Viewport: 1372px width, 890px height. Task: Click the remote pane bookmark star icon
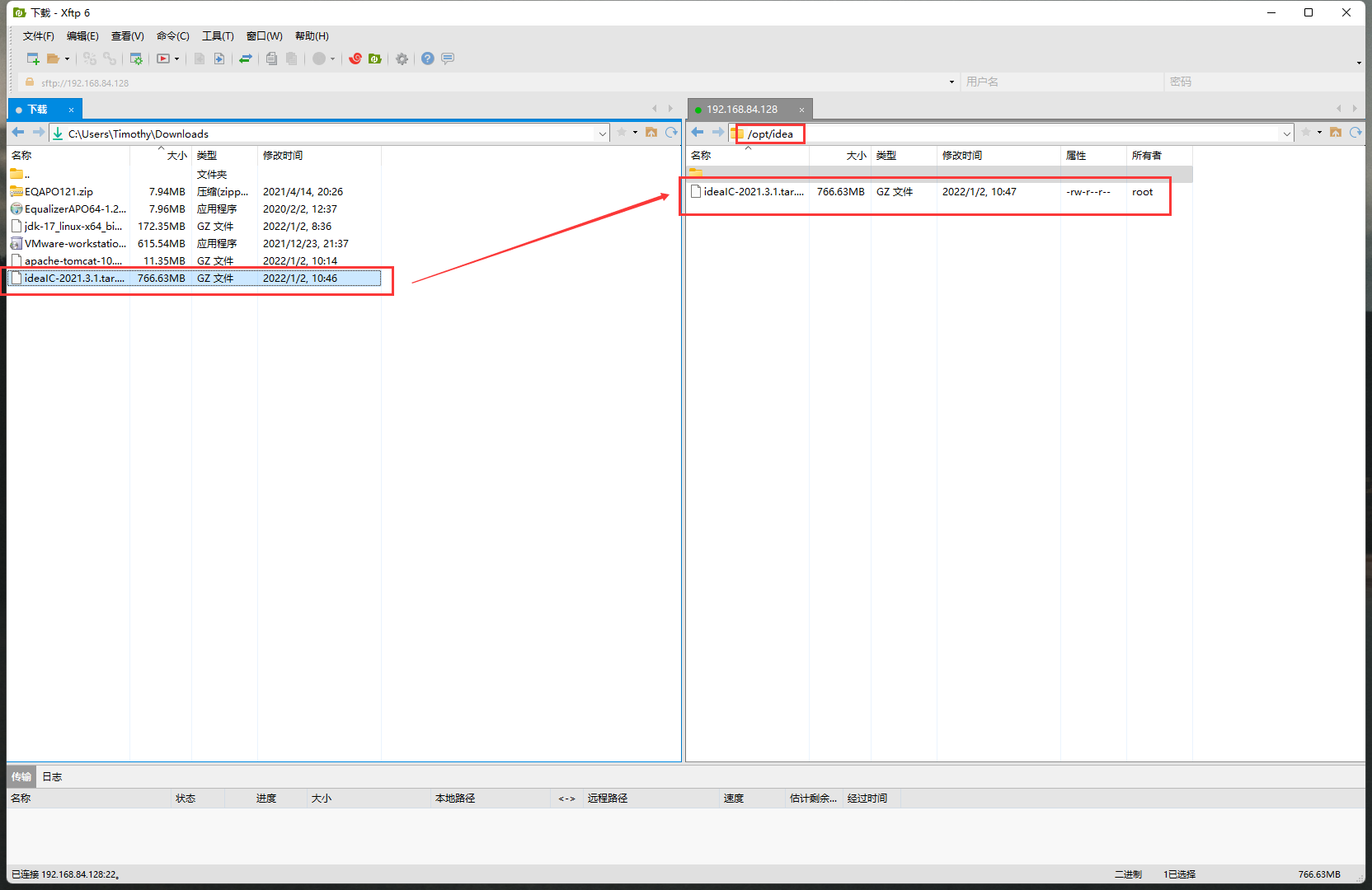pyautogui.click(x=1306, y=133)
